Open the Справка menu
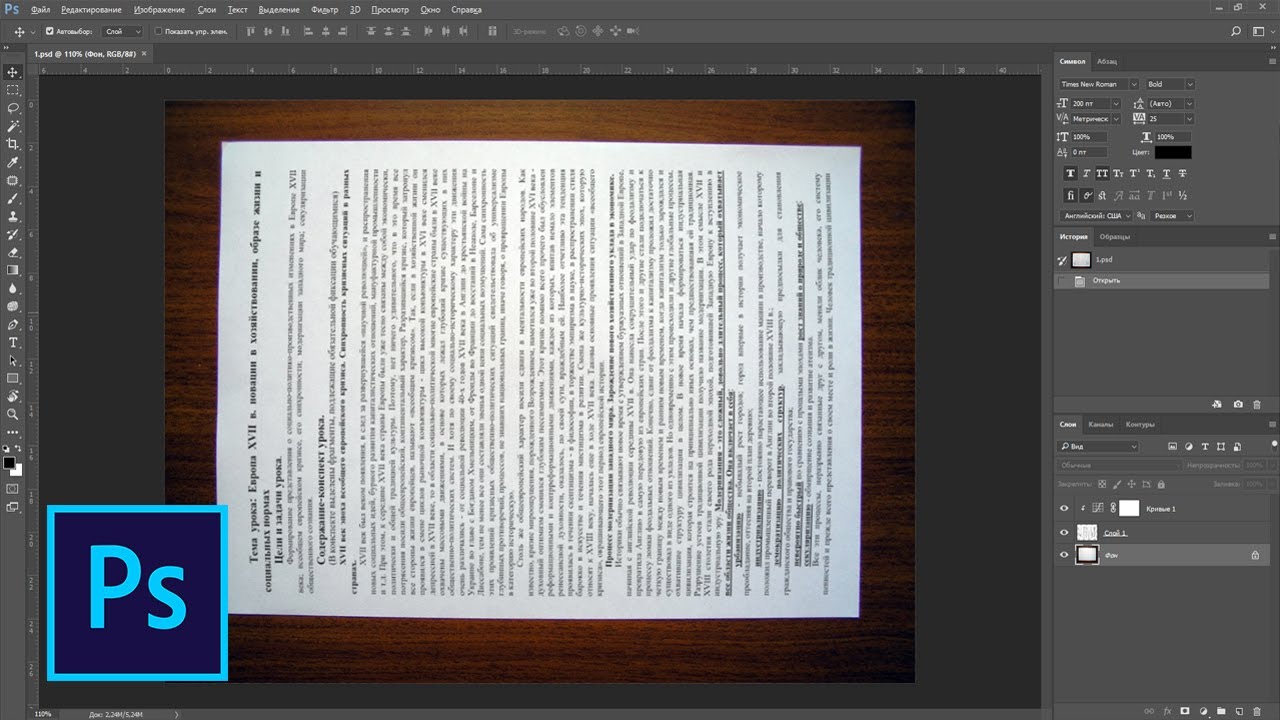The height and width of the screenshot is (720, 1280). point(466,9)
